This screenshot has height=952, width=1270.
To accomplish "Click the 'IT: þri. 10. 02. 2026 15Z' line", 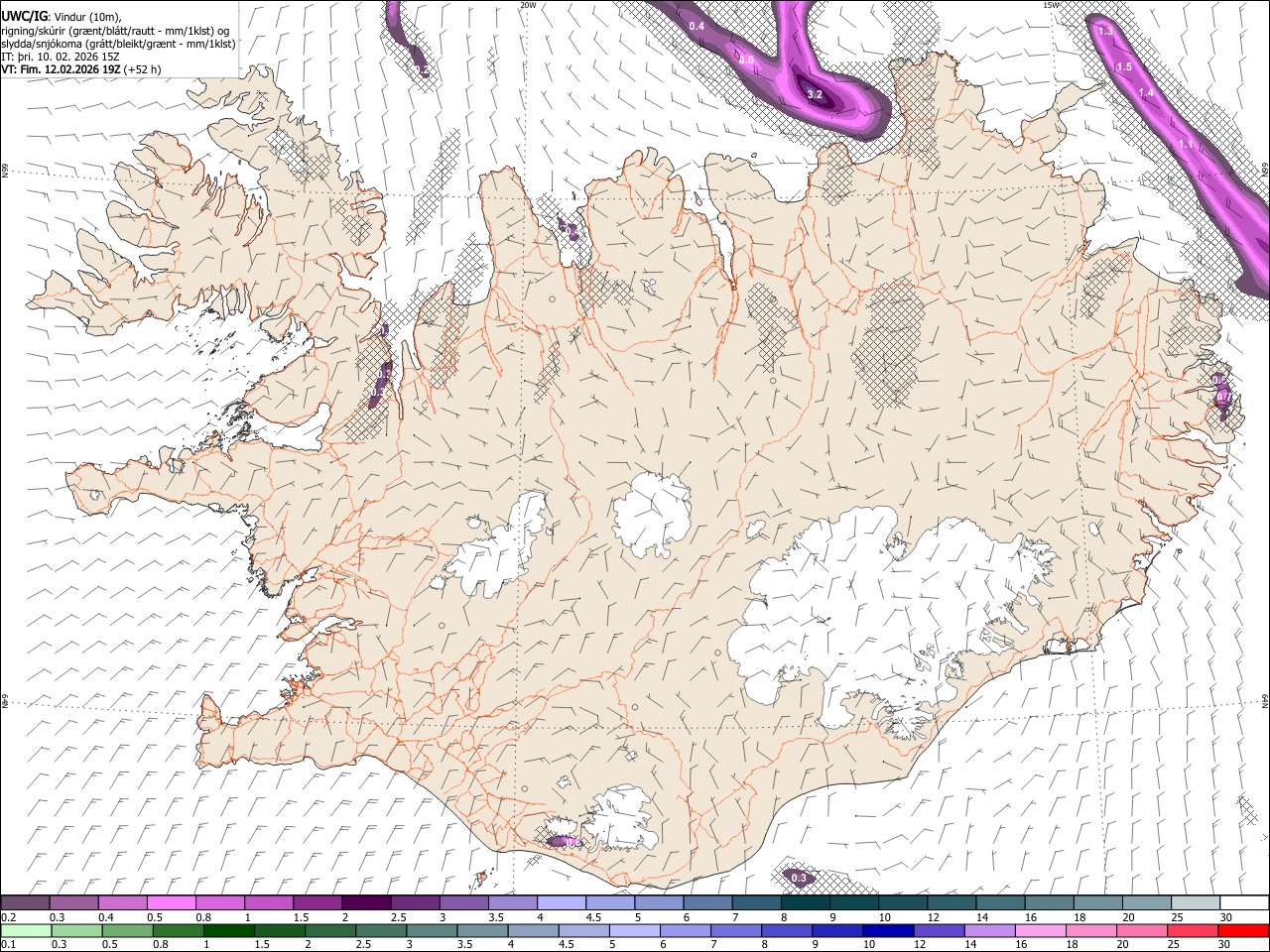I will [x=61, y=57].
